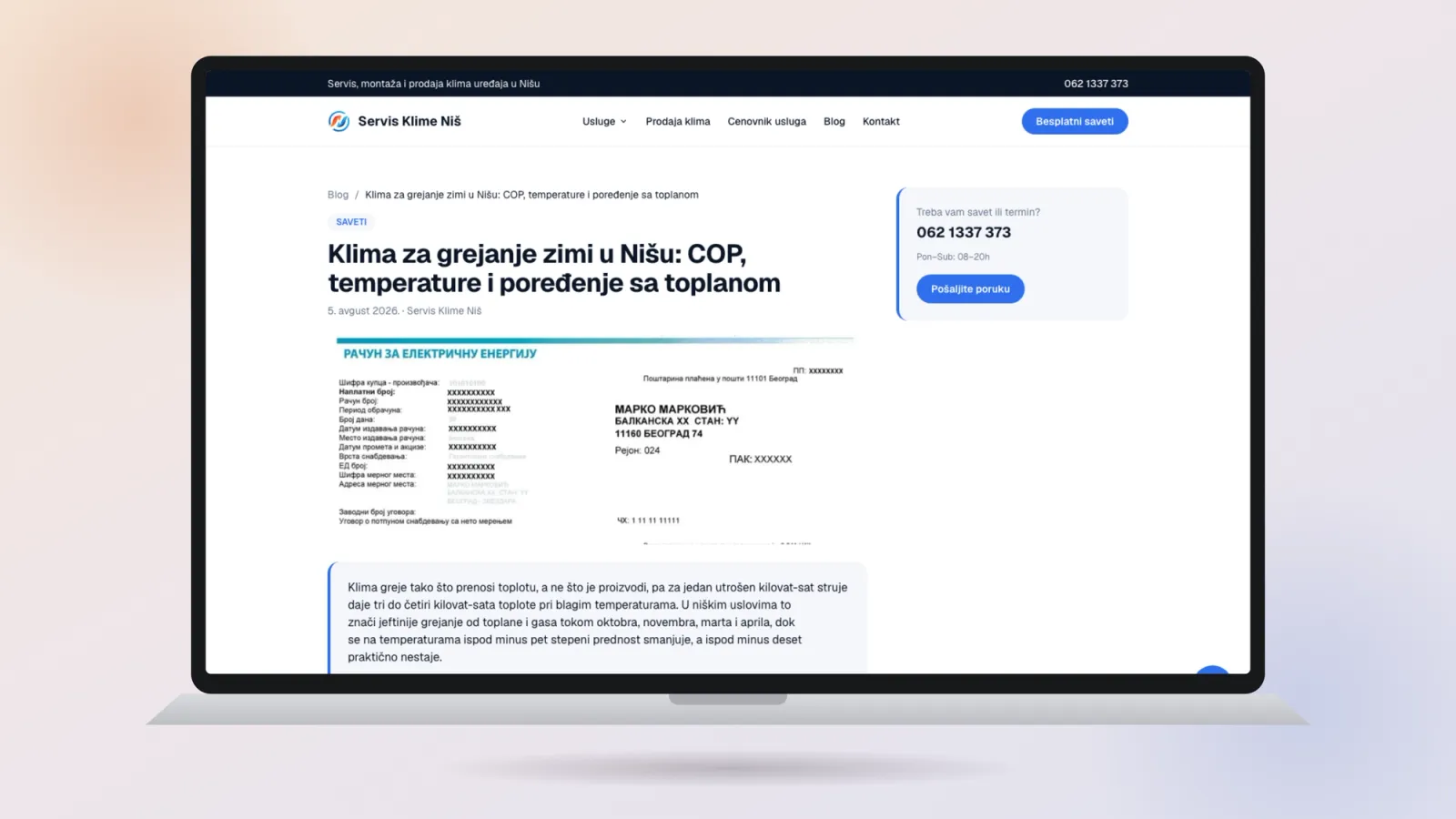Click the Blog breadcrumb link
The image size is (1456, 819).
(x=338, y=195)
